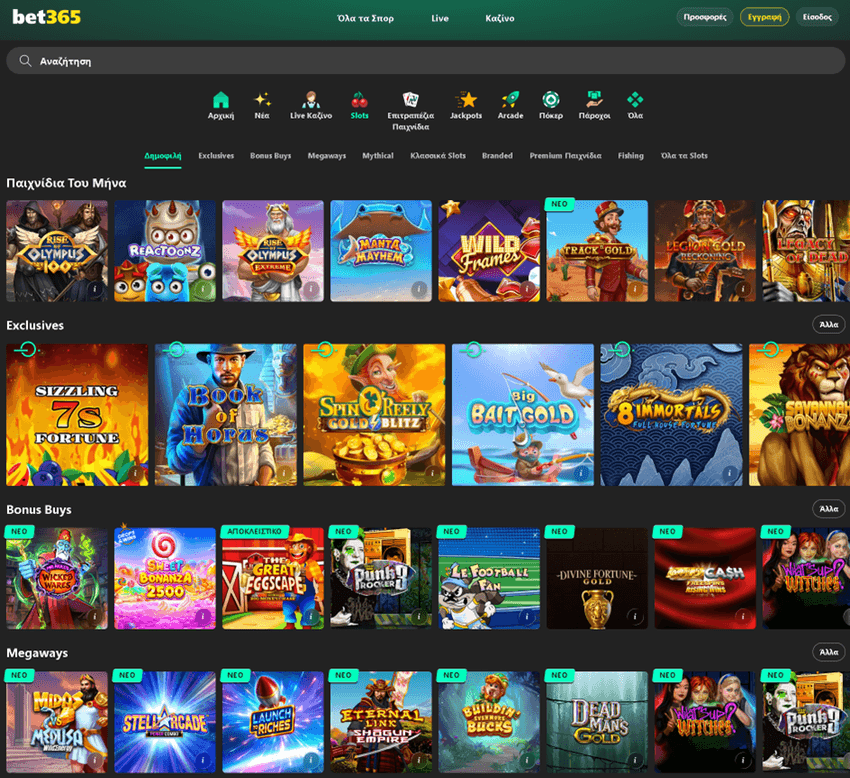Show info for Big Bait Gold
850x778 pixels.
point(581,473)
